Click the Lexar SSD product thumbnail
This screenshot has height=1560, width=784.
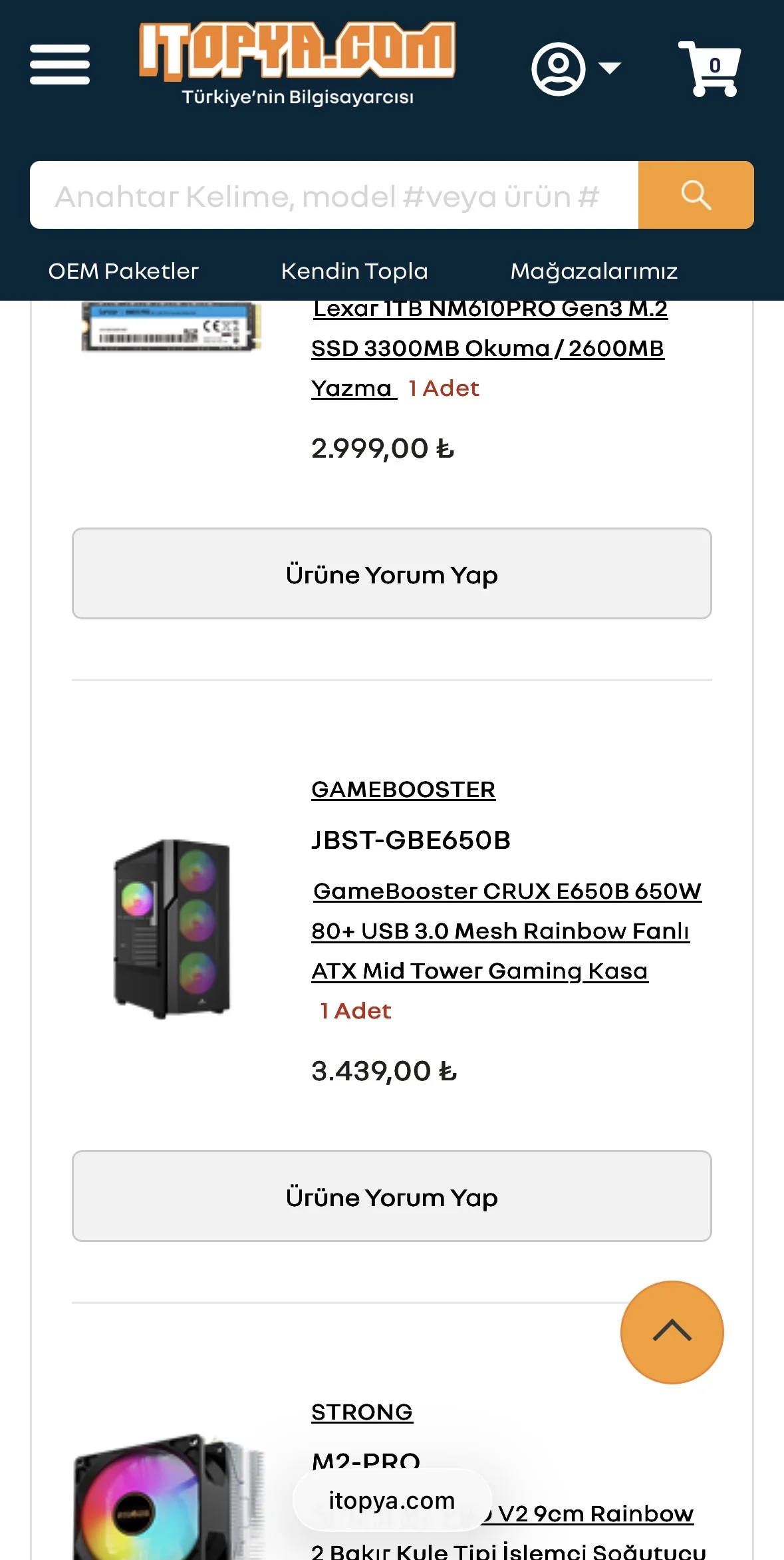(x=171, y=327)
